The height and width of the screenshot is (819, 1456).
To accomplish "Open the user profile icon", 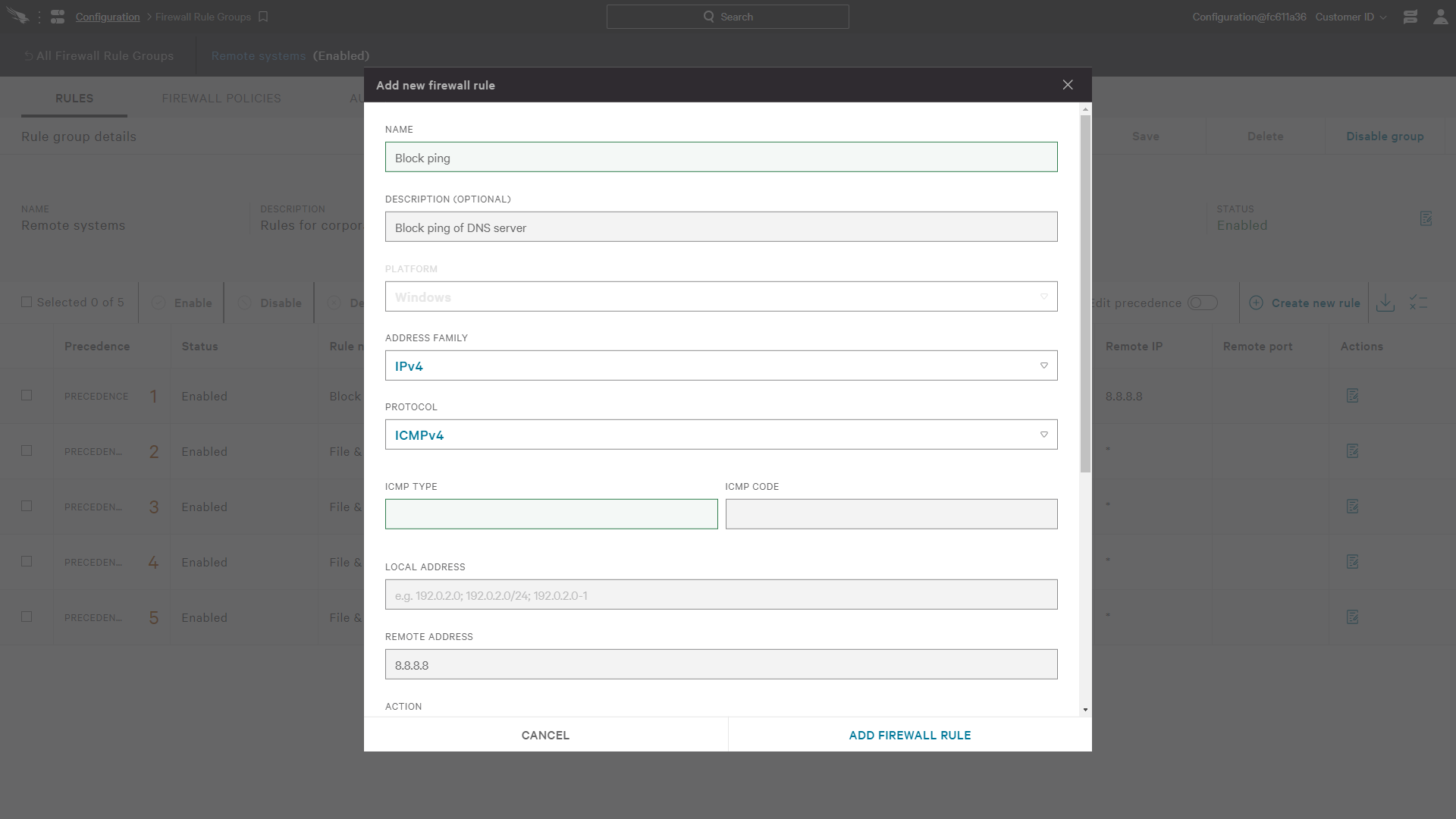I will click(1440, 17).
